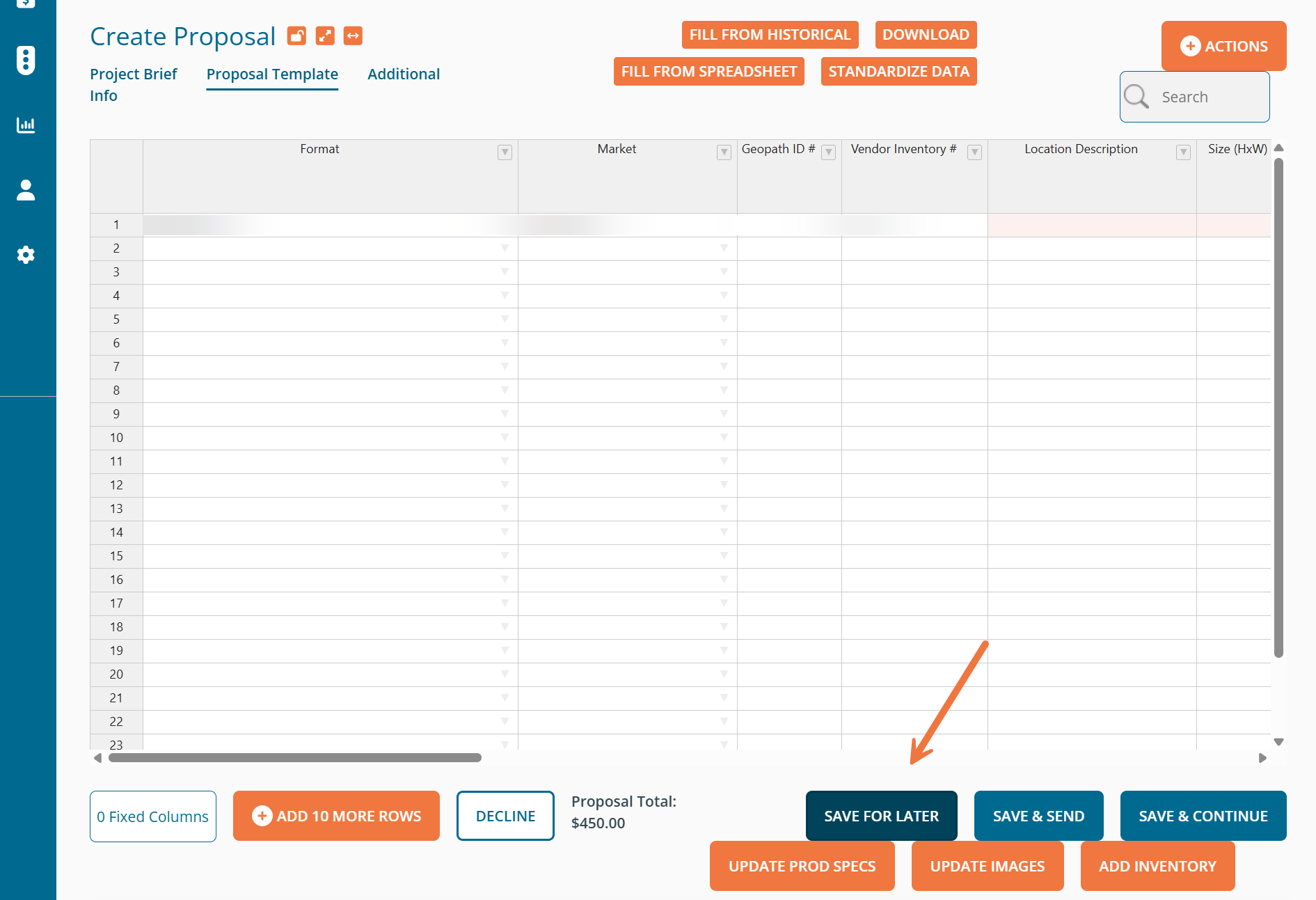
Task: Switch to the Additional tab
Action: coord(404,74)
